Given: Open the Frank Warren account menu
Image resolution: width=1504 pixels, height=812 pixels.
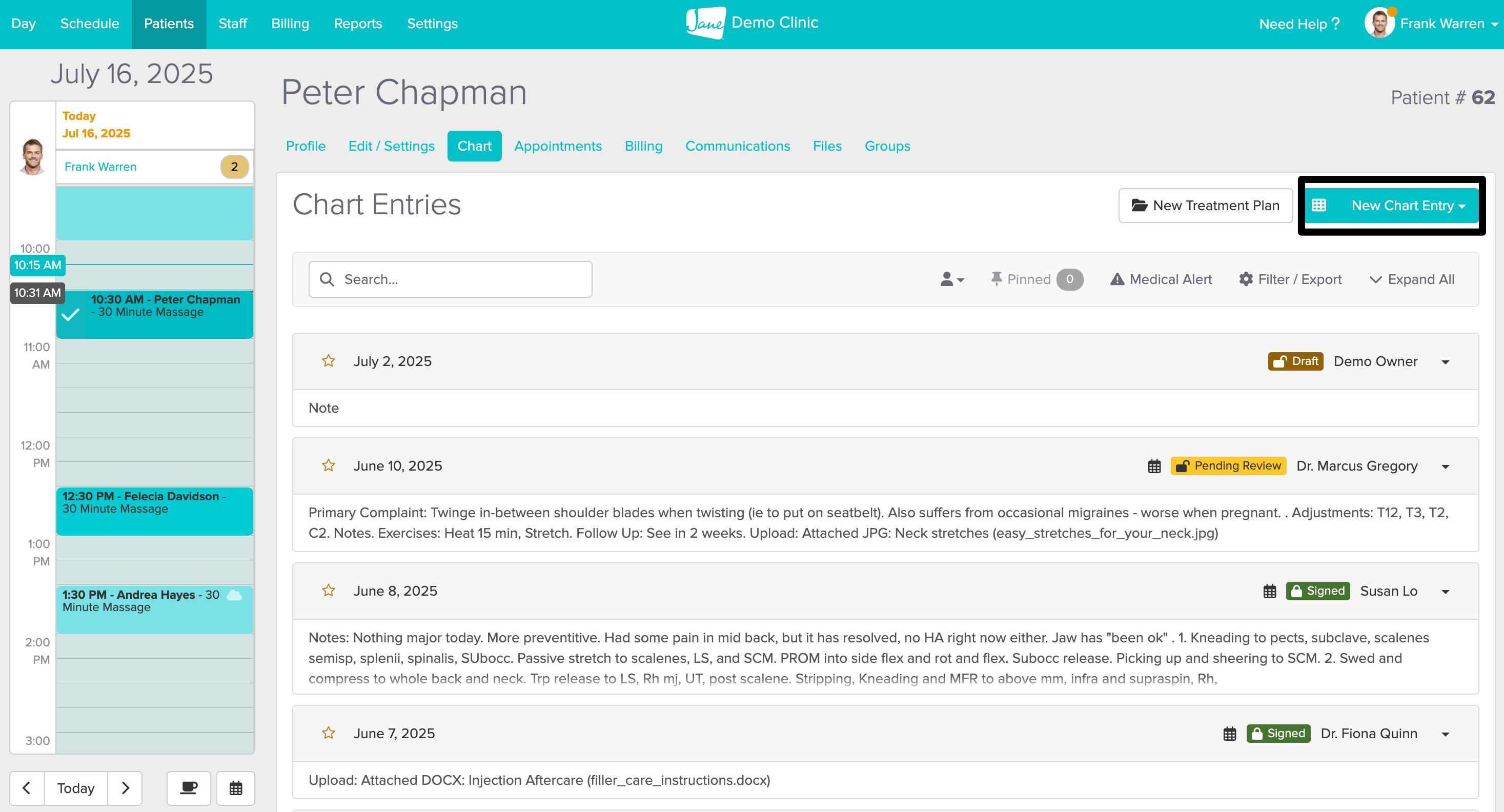Looking at the screenshot, I should tap(1449, 24).
